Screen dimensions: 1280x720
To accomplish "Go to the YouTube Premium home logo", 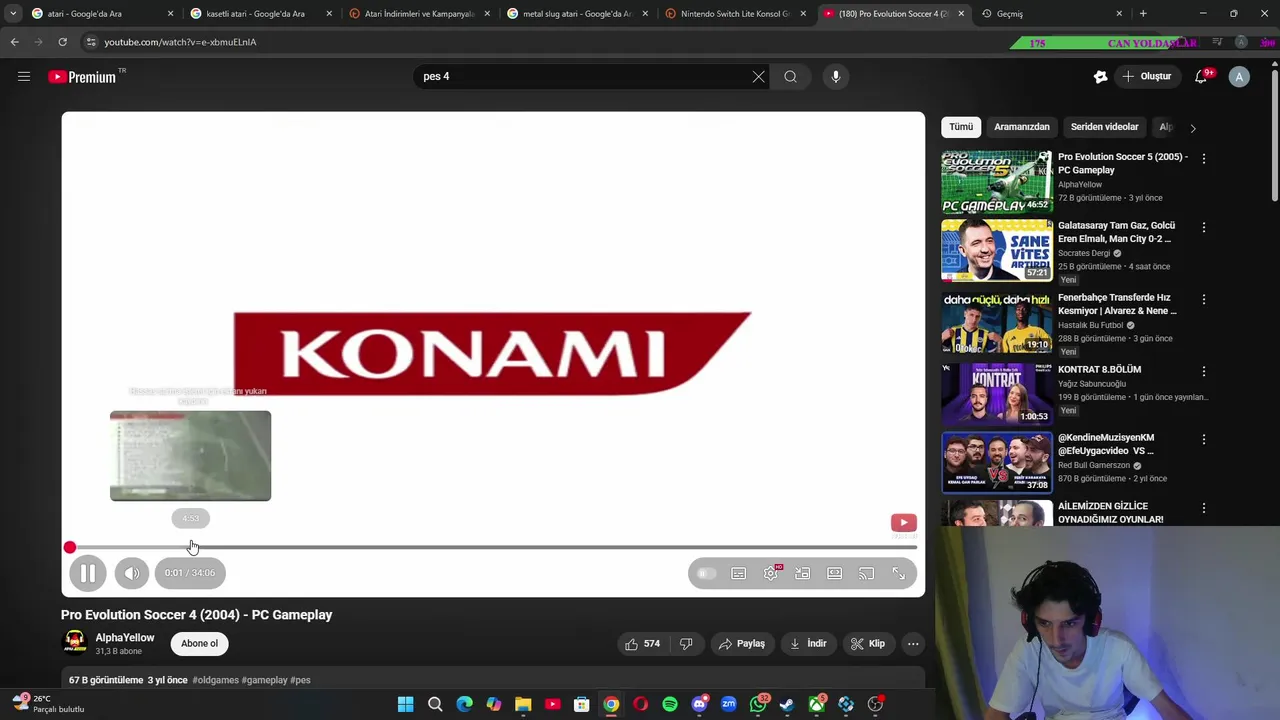I will 82,77.
